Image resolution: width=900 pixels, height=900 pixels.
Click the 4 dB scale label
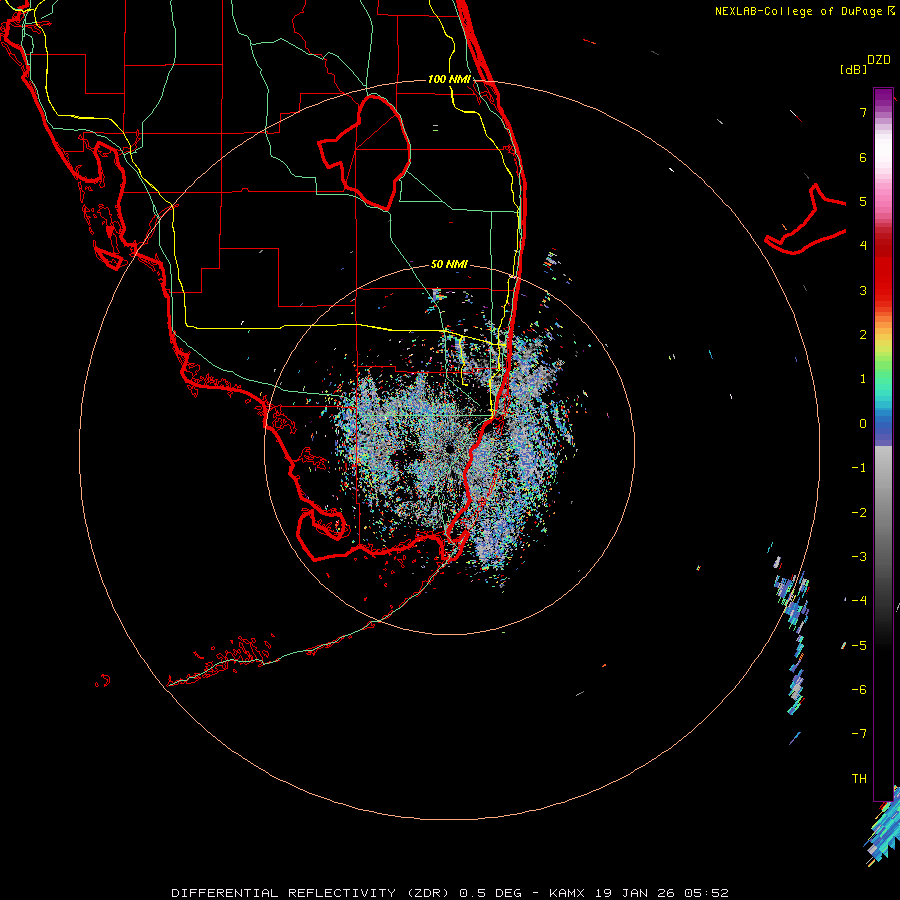point(863,246)
